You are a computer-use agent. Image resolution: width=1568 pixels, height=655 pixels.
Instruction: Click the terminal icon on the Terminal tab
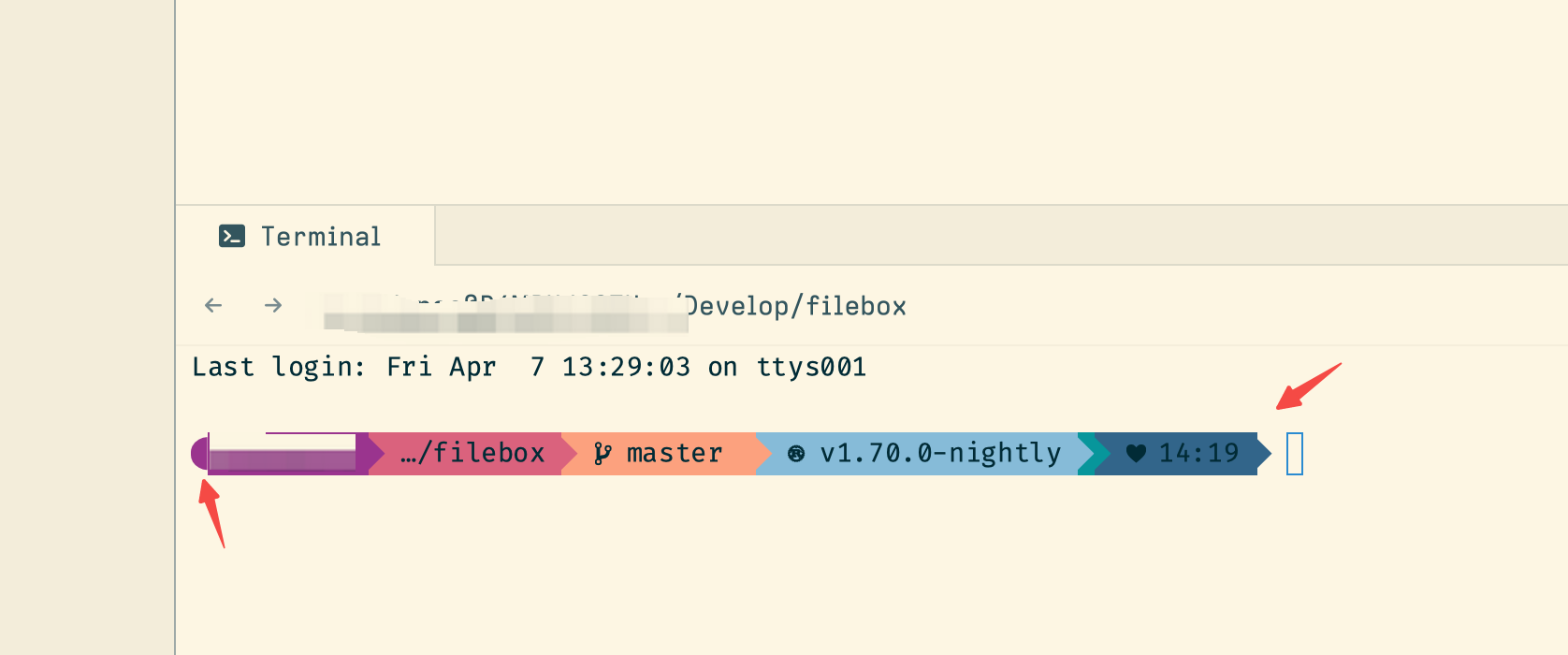pyautogui.click(x=233, y=237)
